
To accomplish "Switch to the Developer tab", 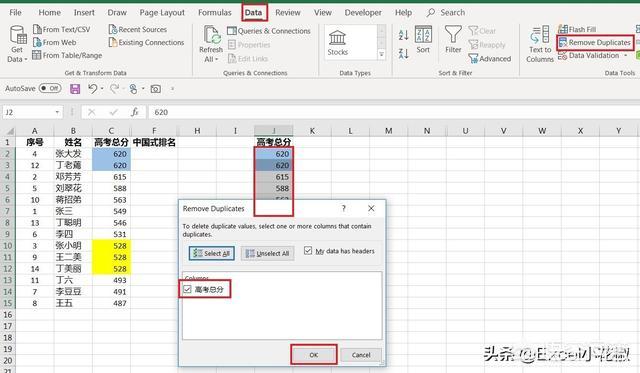I will 363,13.
